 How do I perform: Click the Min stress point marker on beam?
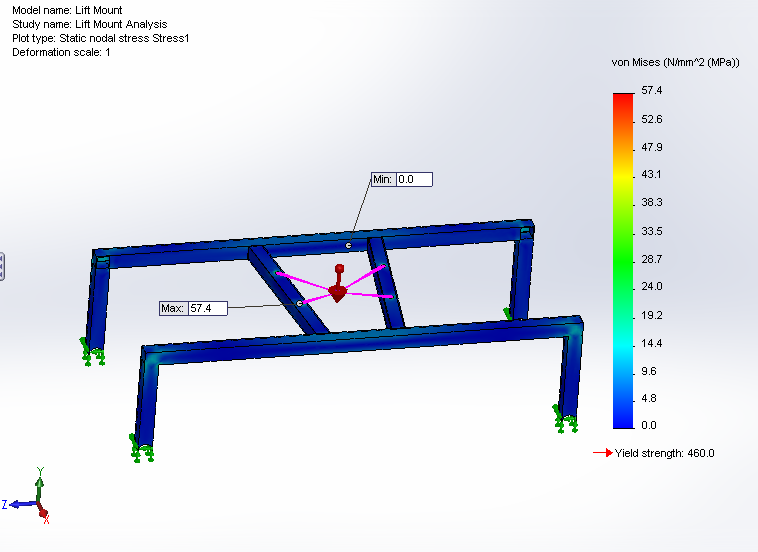(x=349, y=246)
